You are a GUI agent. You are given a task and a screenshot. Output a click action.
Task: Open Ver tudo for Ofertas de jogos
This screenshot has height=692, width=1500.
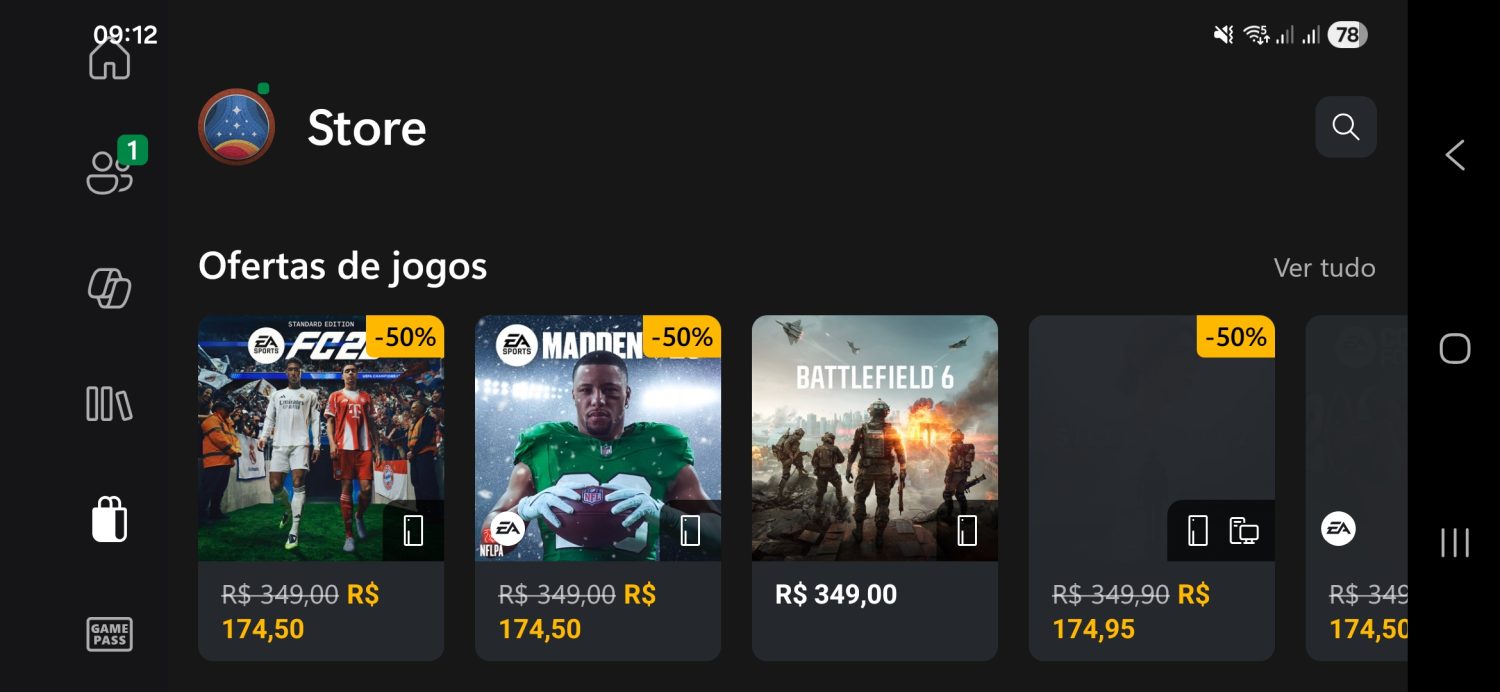point(1324,268)
